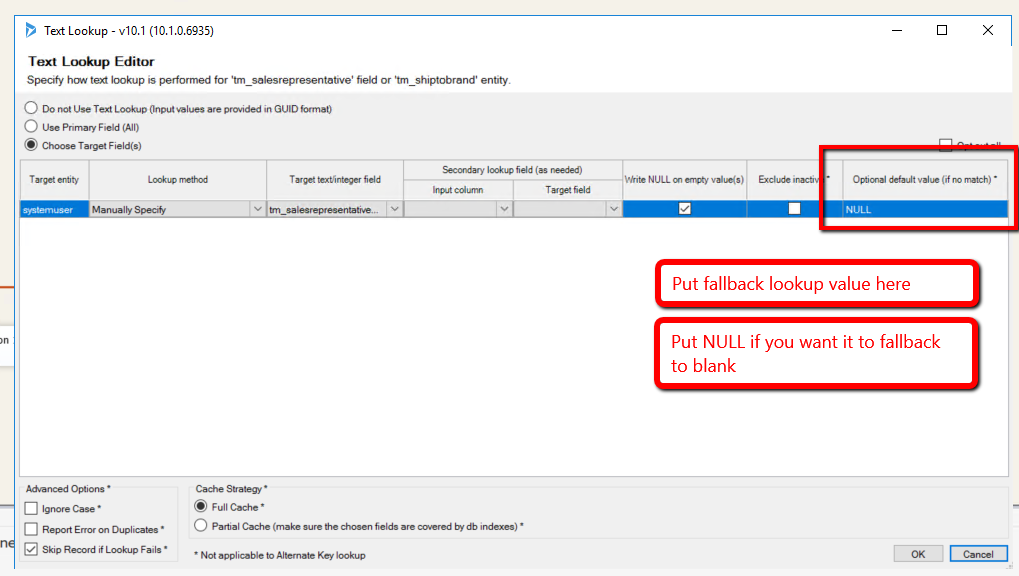1019x576 pixels.
Task: Expand tm_salesrepresentative target field dropdown
Action: click(394, 209)
